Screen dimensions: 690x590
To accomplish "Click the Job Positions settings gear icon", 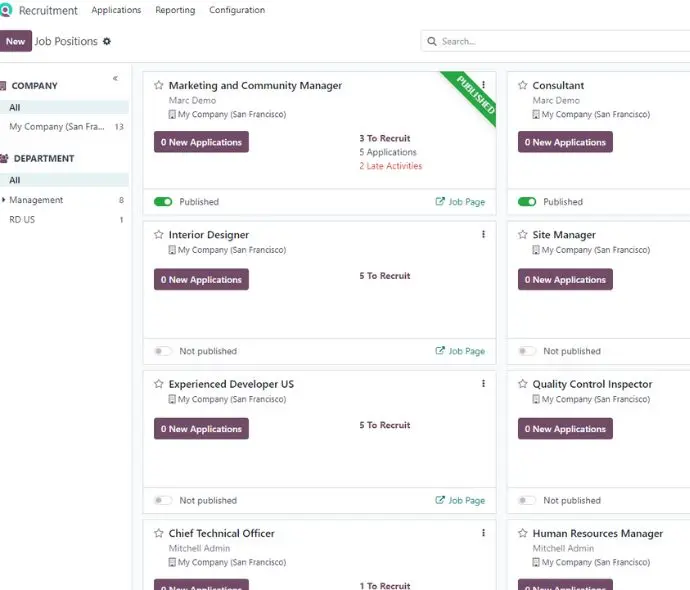I will (107, 41).
